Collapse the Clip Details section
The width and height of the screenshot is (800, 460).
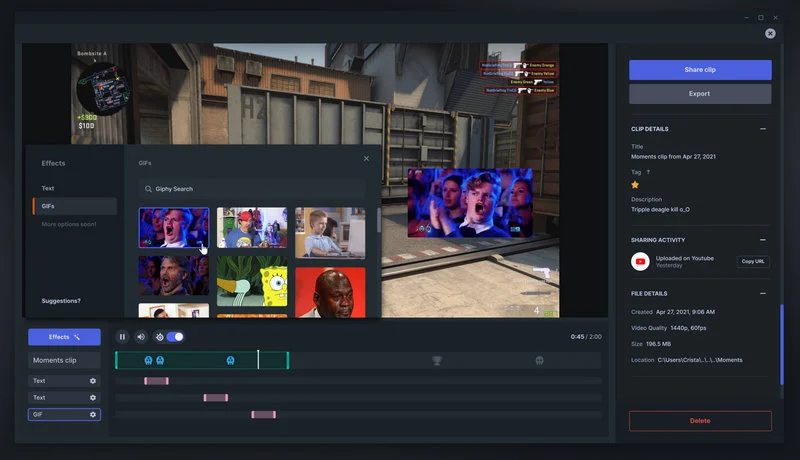tap(763, 129)
